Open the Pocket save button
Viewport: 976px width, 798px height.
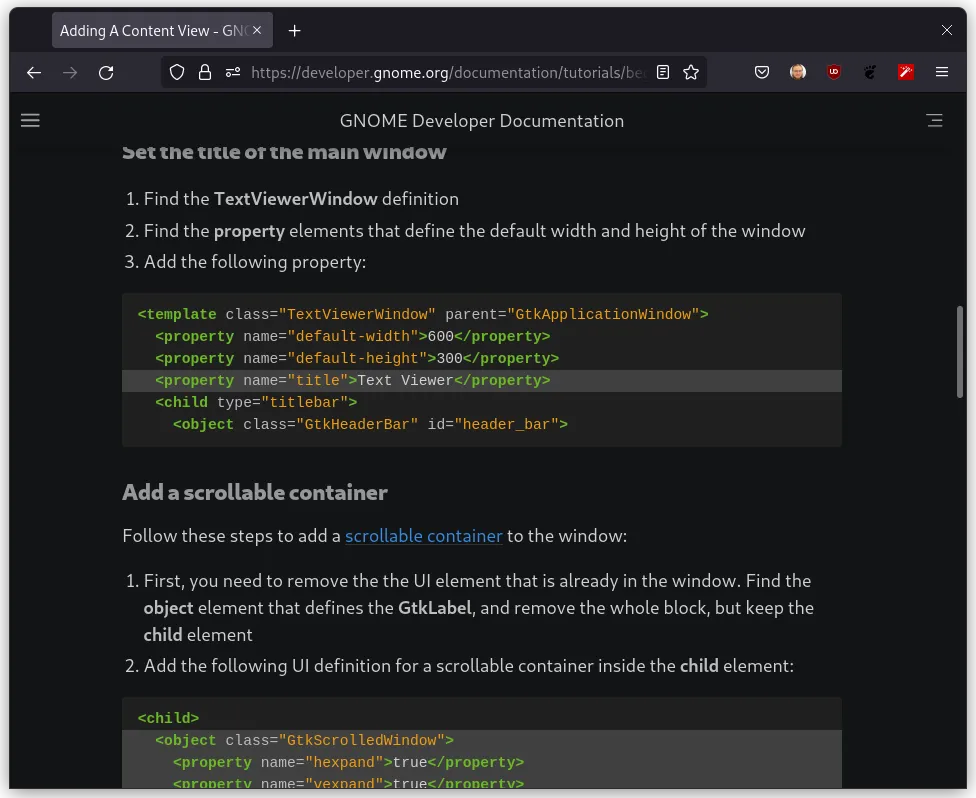pyautogui.click(x=762, y=72)
